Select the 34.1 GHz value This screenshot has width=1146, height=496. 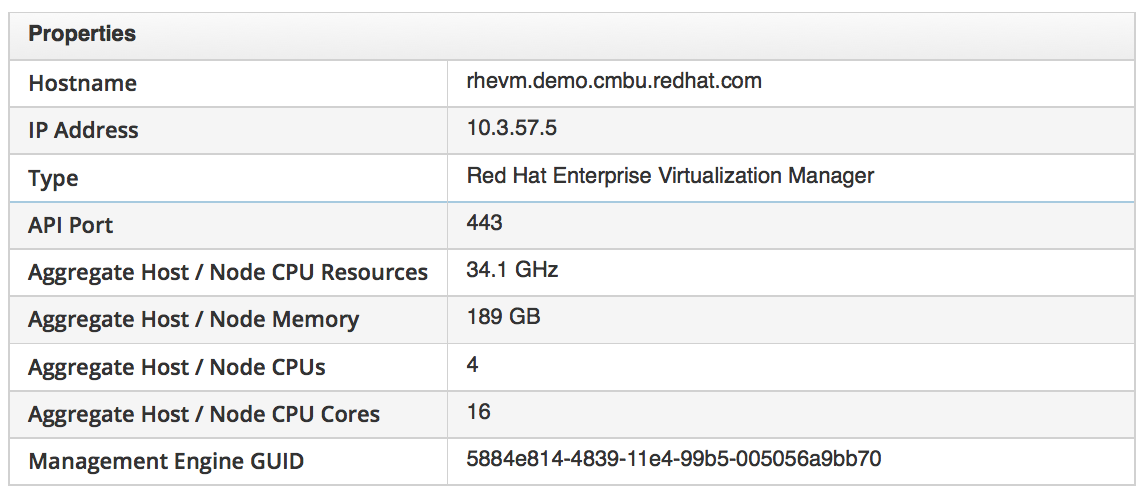[512, 270]
